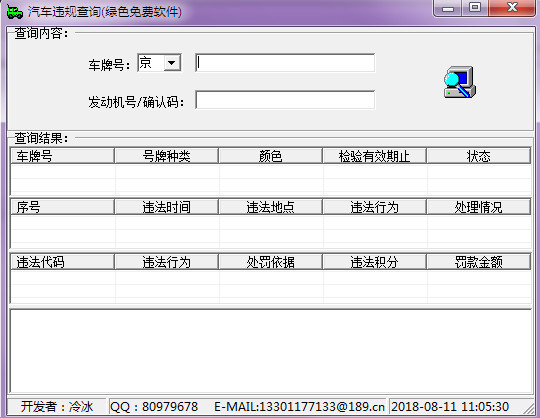Click the 违法积分 column header
The width and height of the screenshot is (540, 418).
(x=374, y=262)
